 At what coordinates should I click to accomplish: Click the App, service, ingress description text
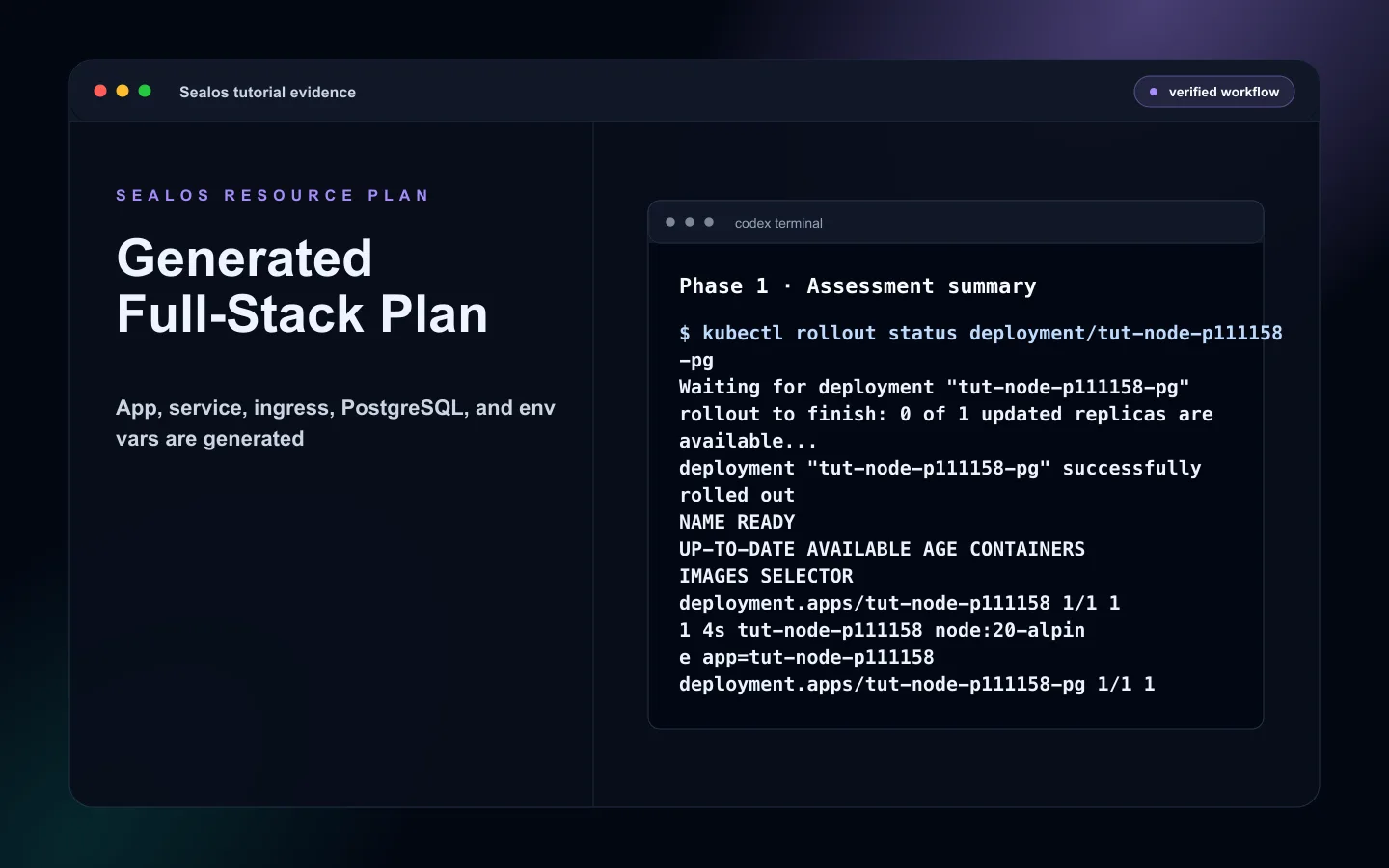336,422
